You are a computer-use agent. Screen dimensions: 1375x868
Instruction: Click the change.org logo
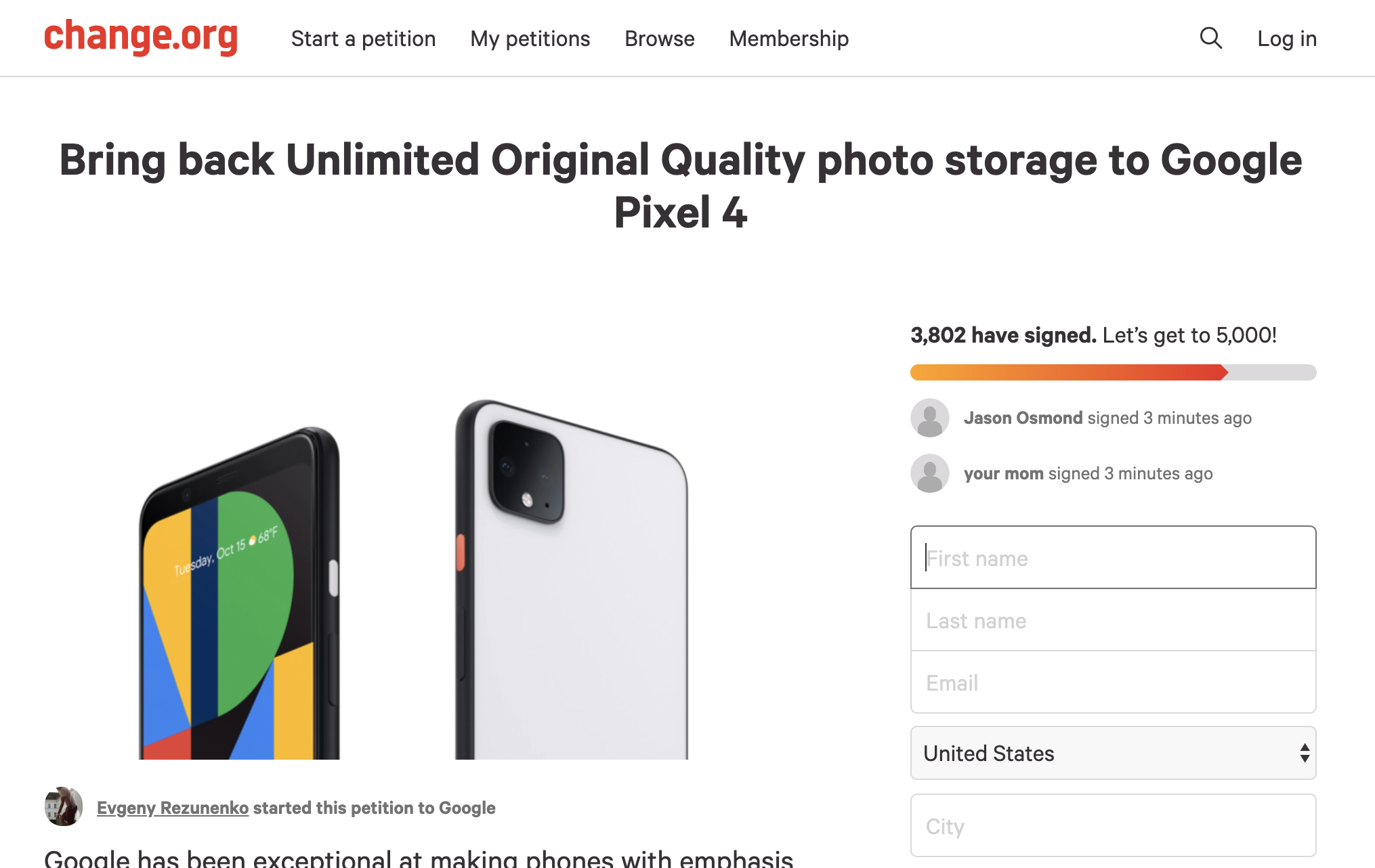[x=141, y=37]
